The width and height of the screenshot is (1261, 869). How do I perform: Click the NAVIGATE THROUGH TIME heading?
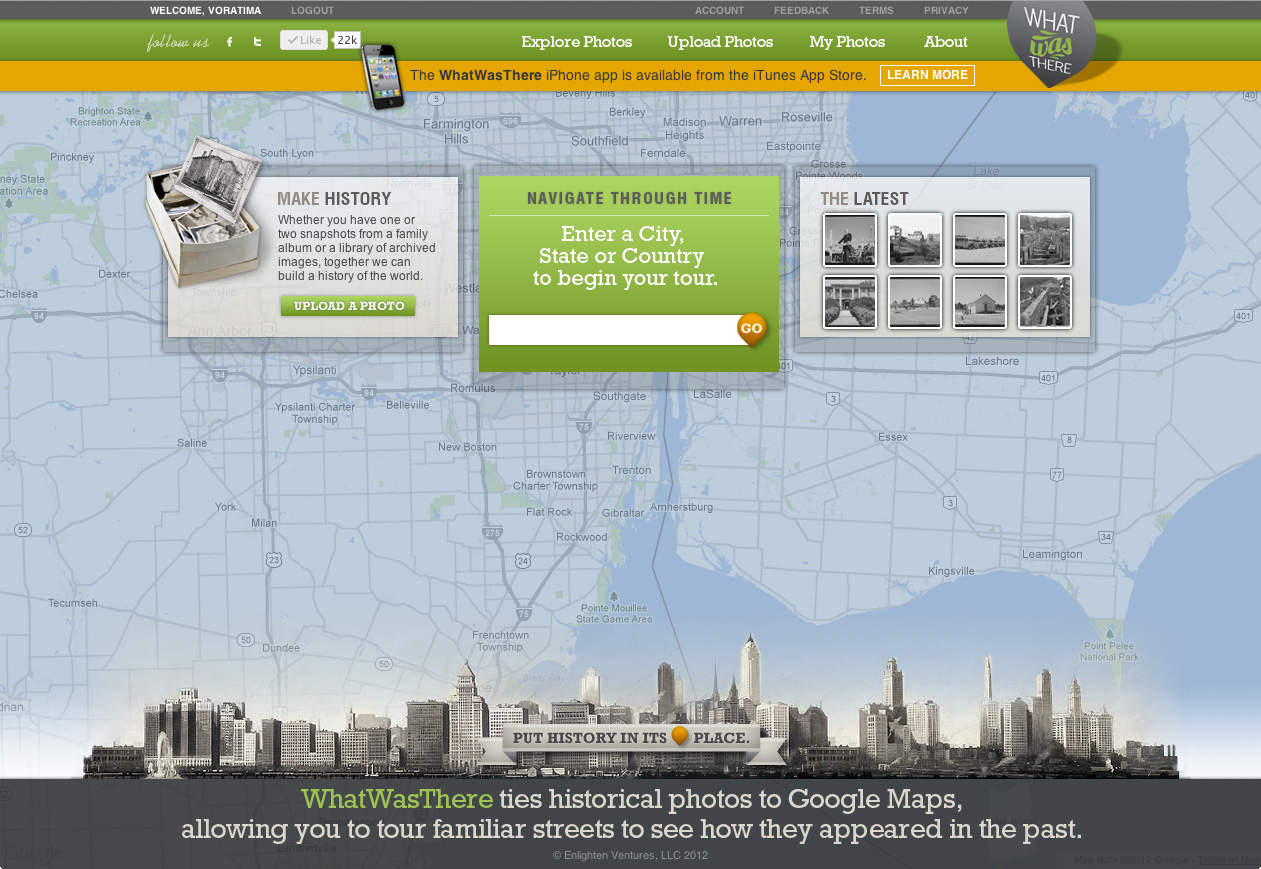(x=630, y=198)
